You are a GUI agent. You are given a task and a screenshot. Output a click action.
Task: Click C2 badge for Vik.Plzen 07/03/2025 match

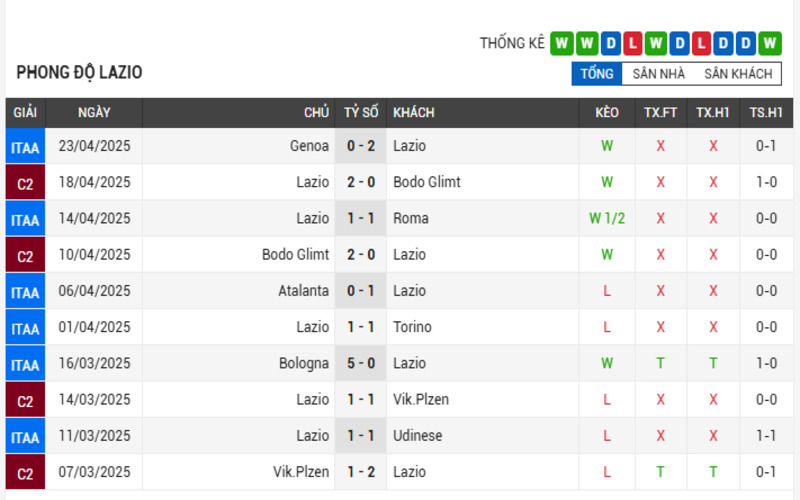click(x=25, y=472)
